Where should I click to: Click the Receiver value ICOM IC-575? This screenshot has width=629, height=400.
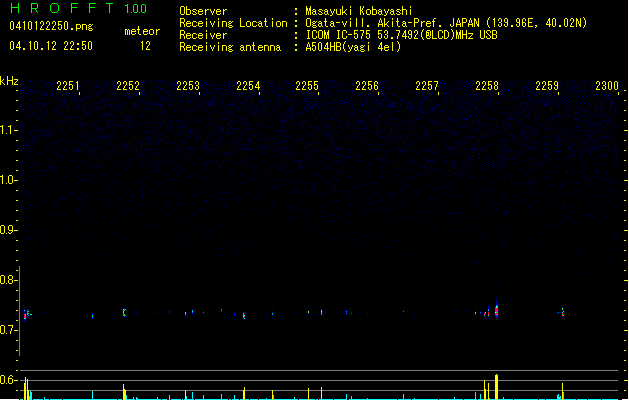pyautogui.click(x=339, y=35)
